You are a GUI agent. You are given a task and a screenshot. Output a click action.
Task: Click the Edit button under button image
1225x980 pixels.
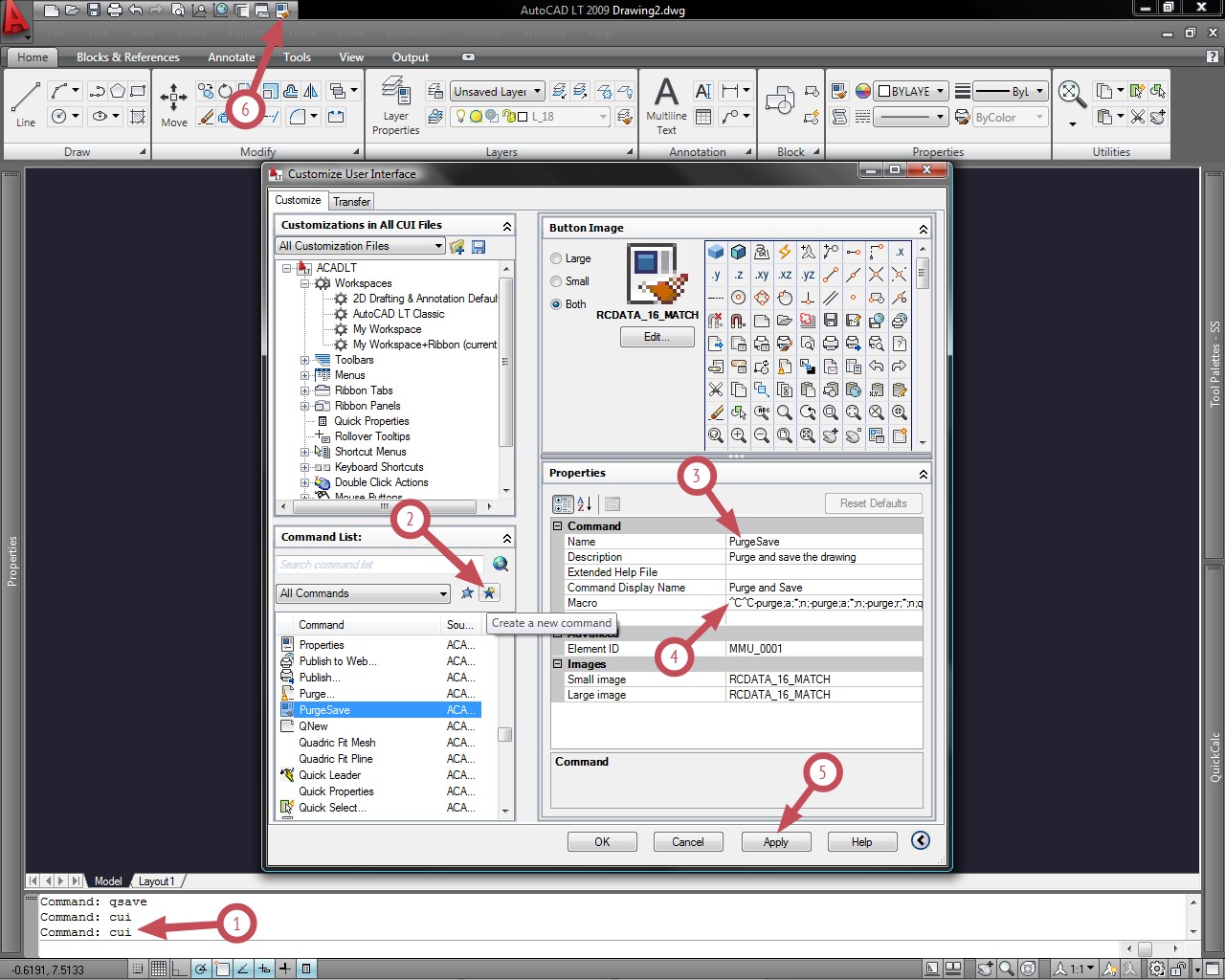click(657, 337)
